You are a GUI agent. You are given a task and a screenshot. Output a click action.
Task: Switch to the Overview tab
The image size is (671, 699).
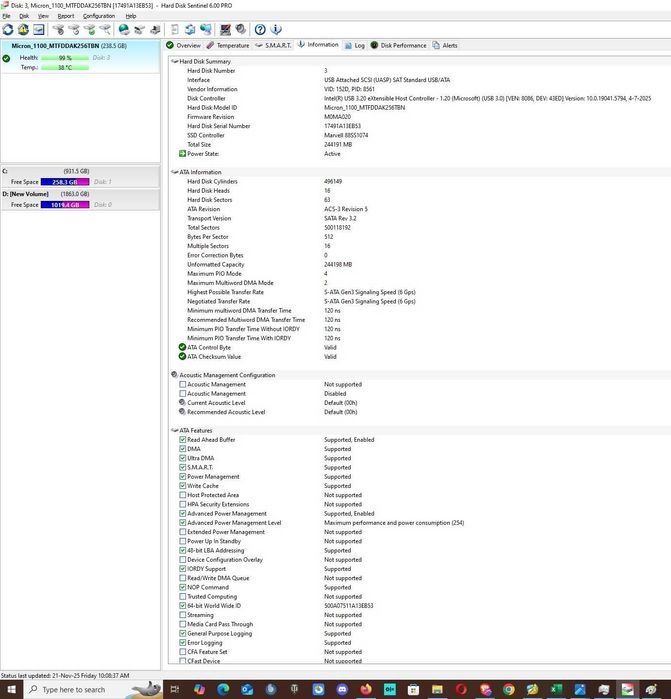coord(183,45)
